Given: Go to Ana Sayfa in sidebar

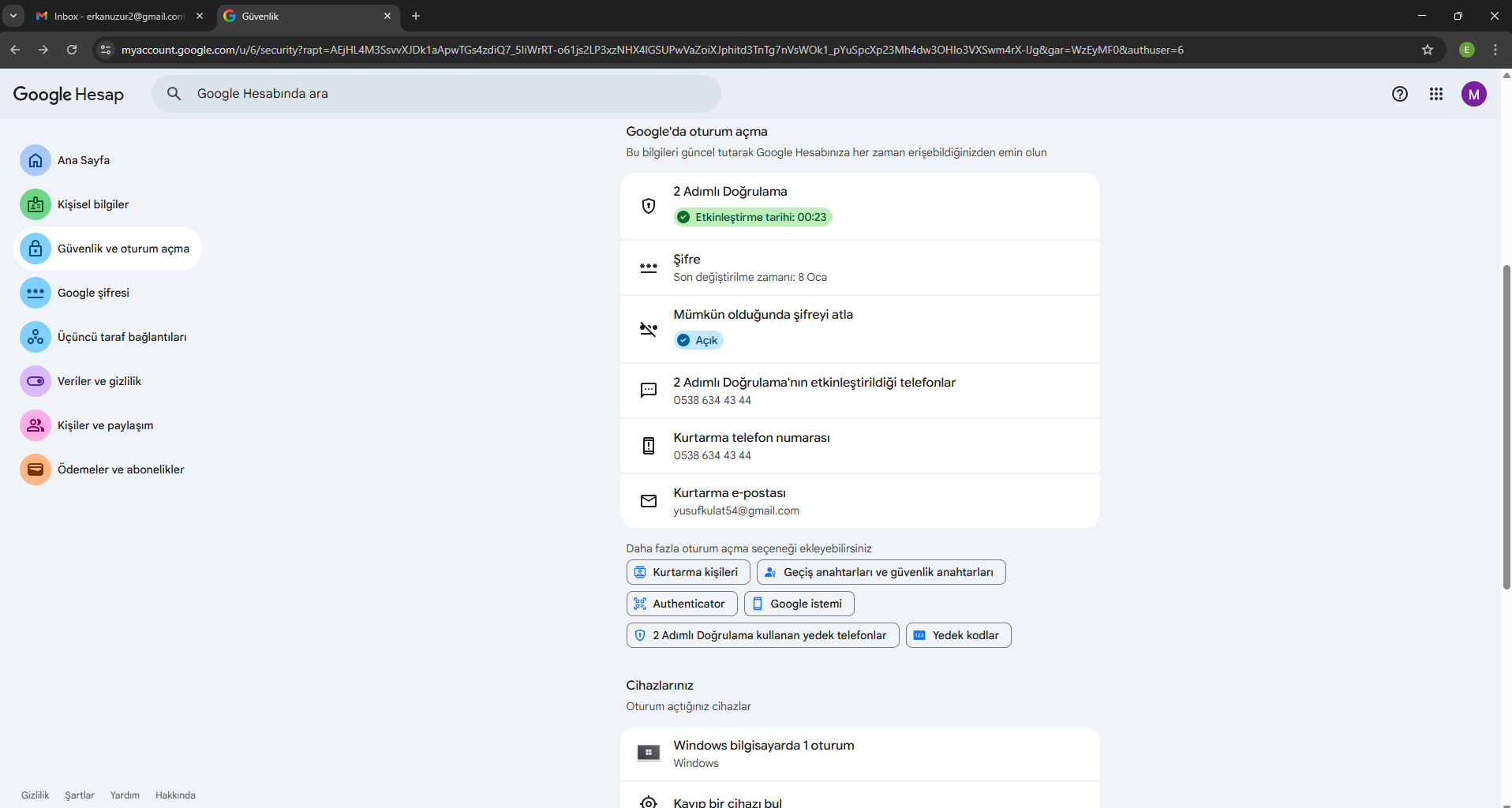Looking at the screenshot, I should 84,160.
